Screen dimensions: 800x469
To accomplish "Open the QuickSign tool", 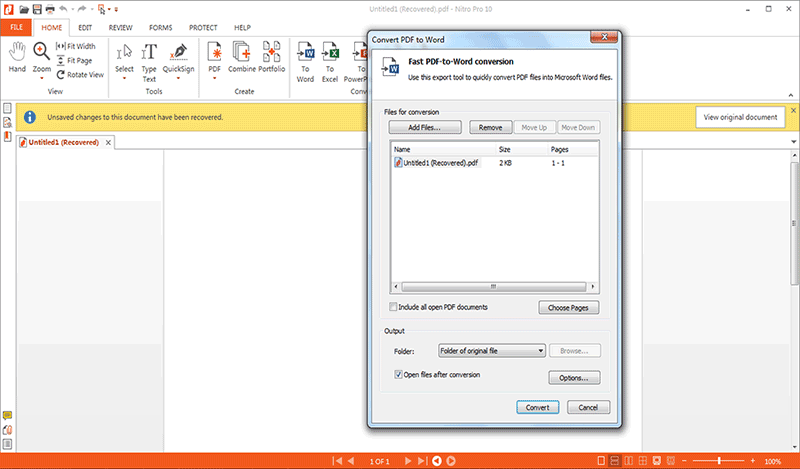I will pos(179,58).
